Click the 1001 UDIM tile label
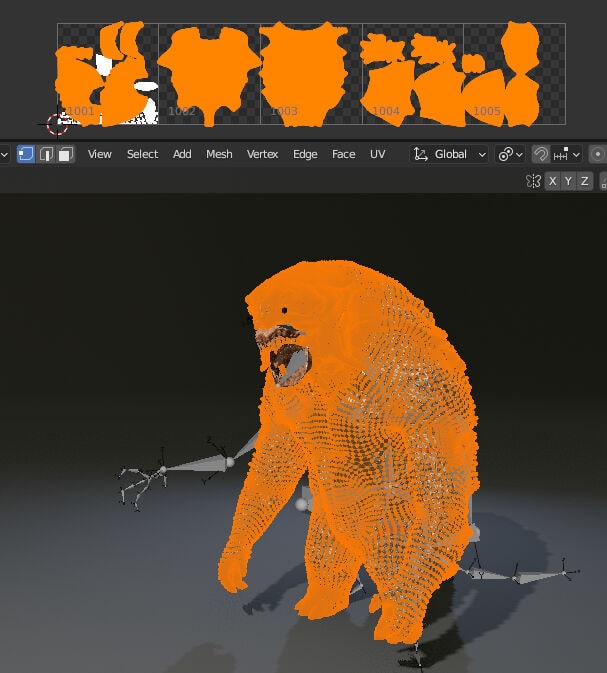This screenshot has height=673, width=607. (81, 111)
